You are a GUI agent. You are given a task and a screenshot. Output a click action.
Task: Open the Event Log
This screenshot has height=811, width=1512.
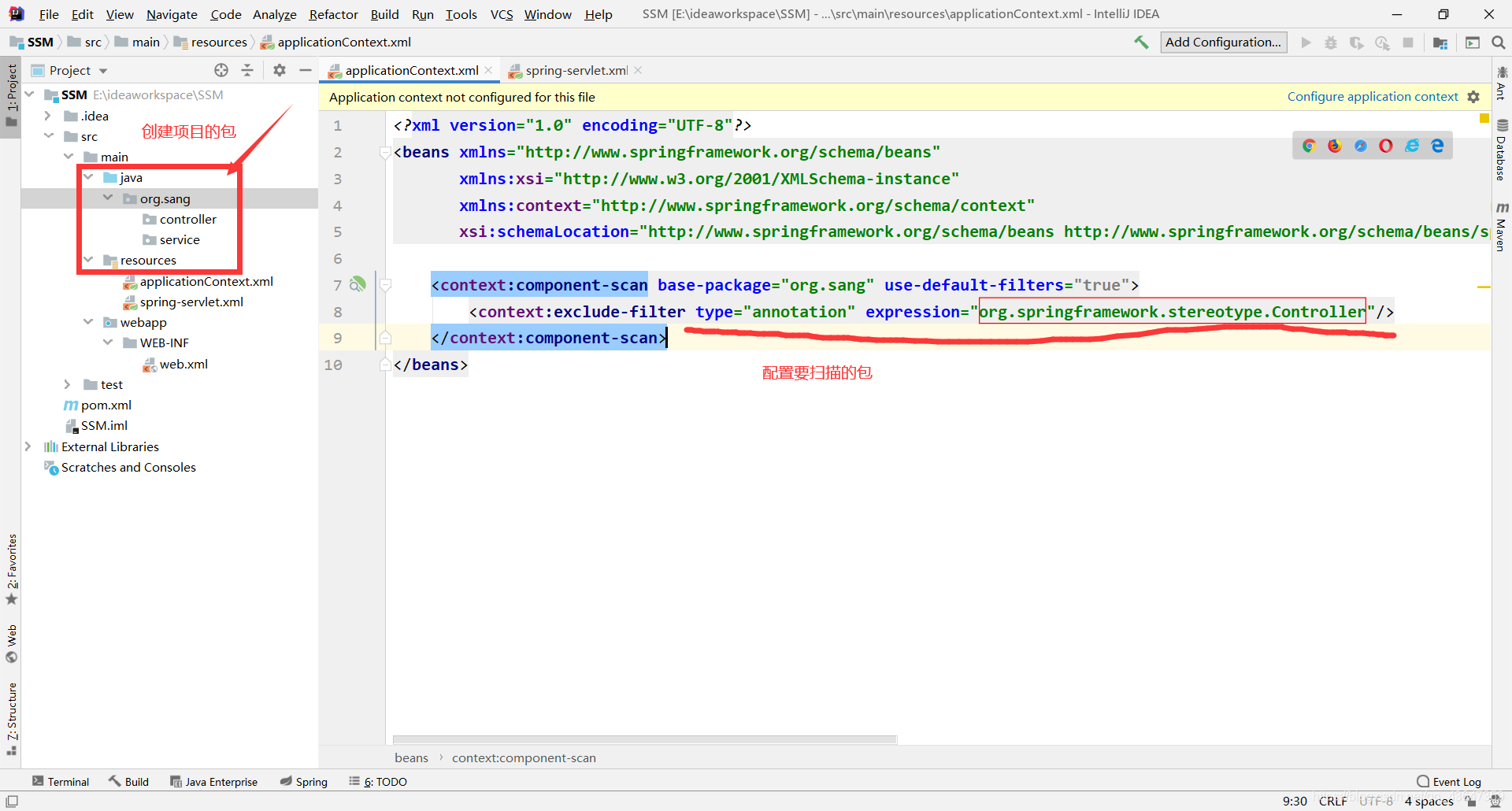1448,782
